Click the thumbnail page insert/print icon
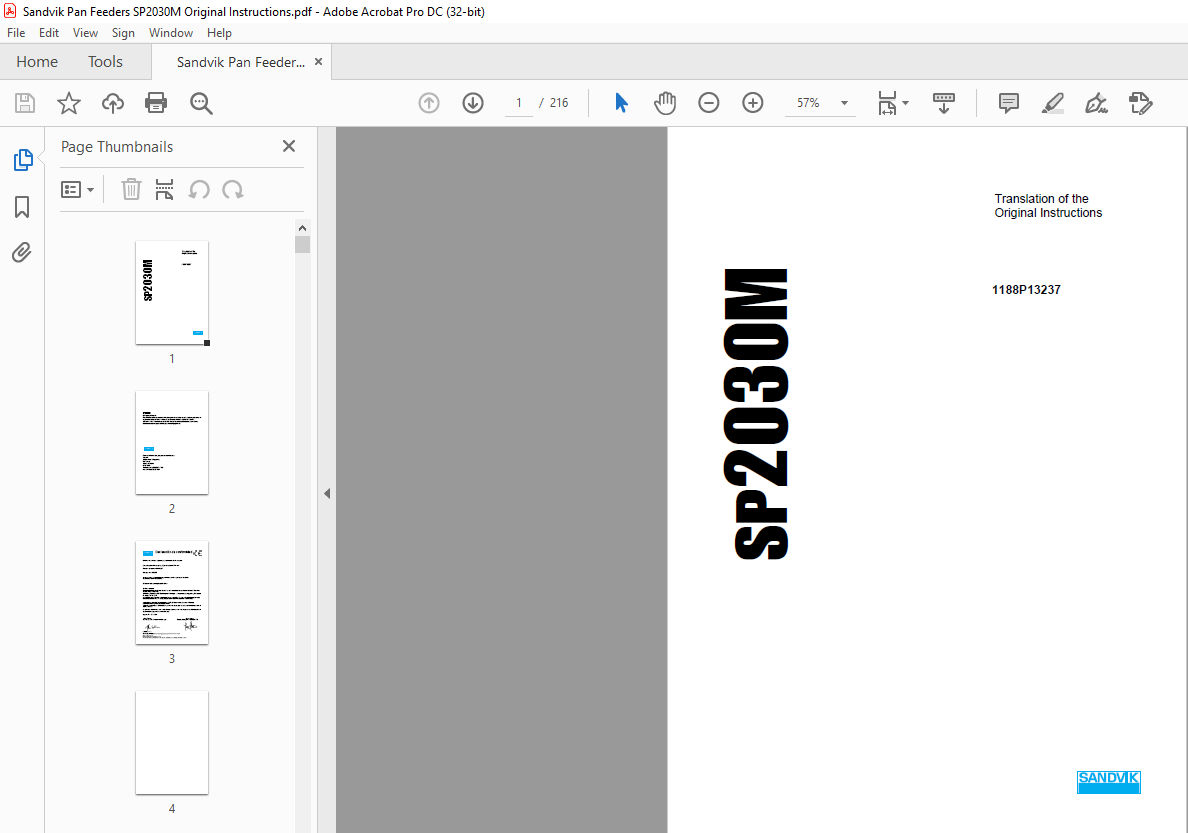 (164, 189)
